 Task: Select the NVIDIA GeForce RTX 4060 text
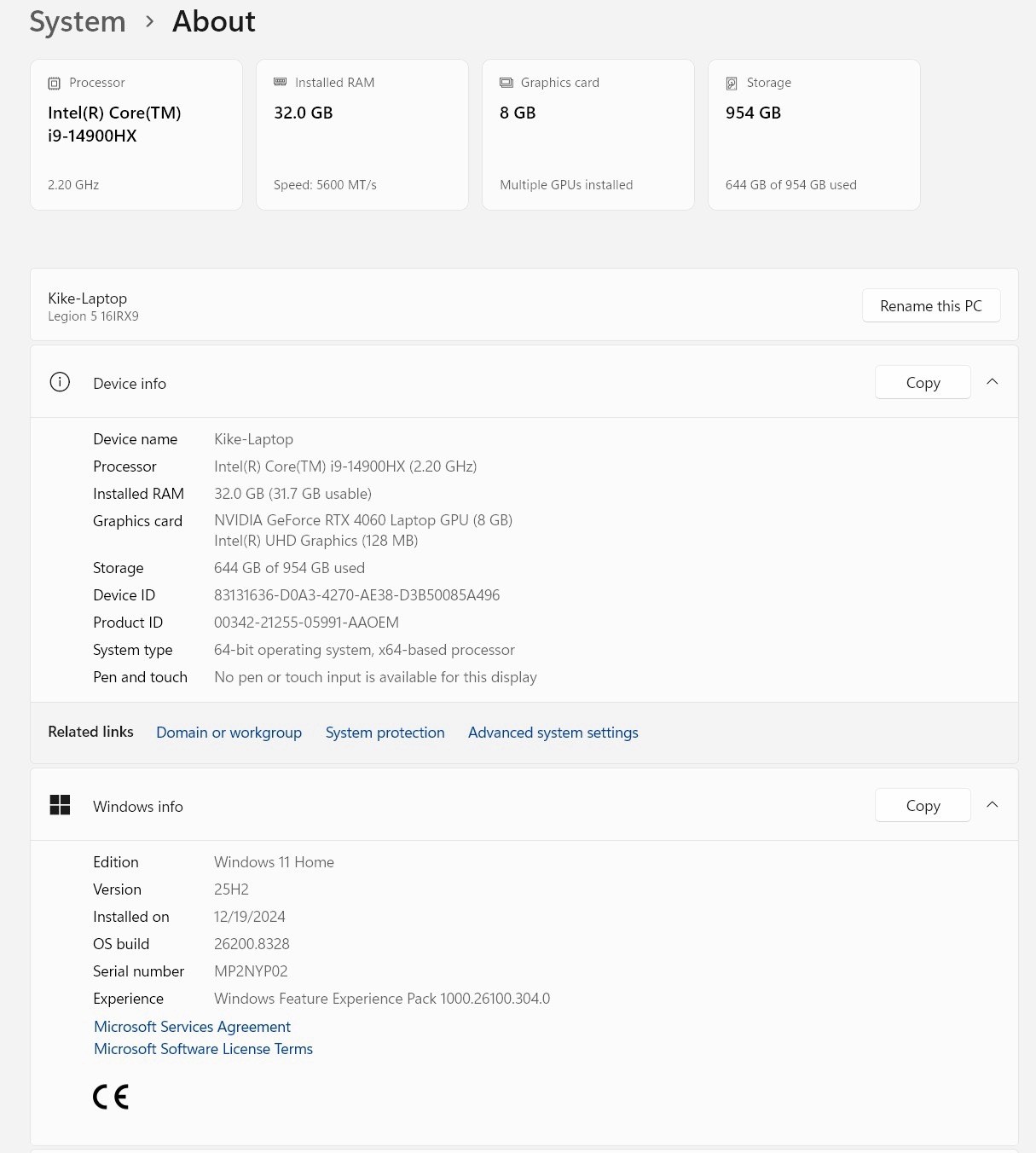pyautogui.click(x=363, y=520)
